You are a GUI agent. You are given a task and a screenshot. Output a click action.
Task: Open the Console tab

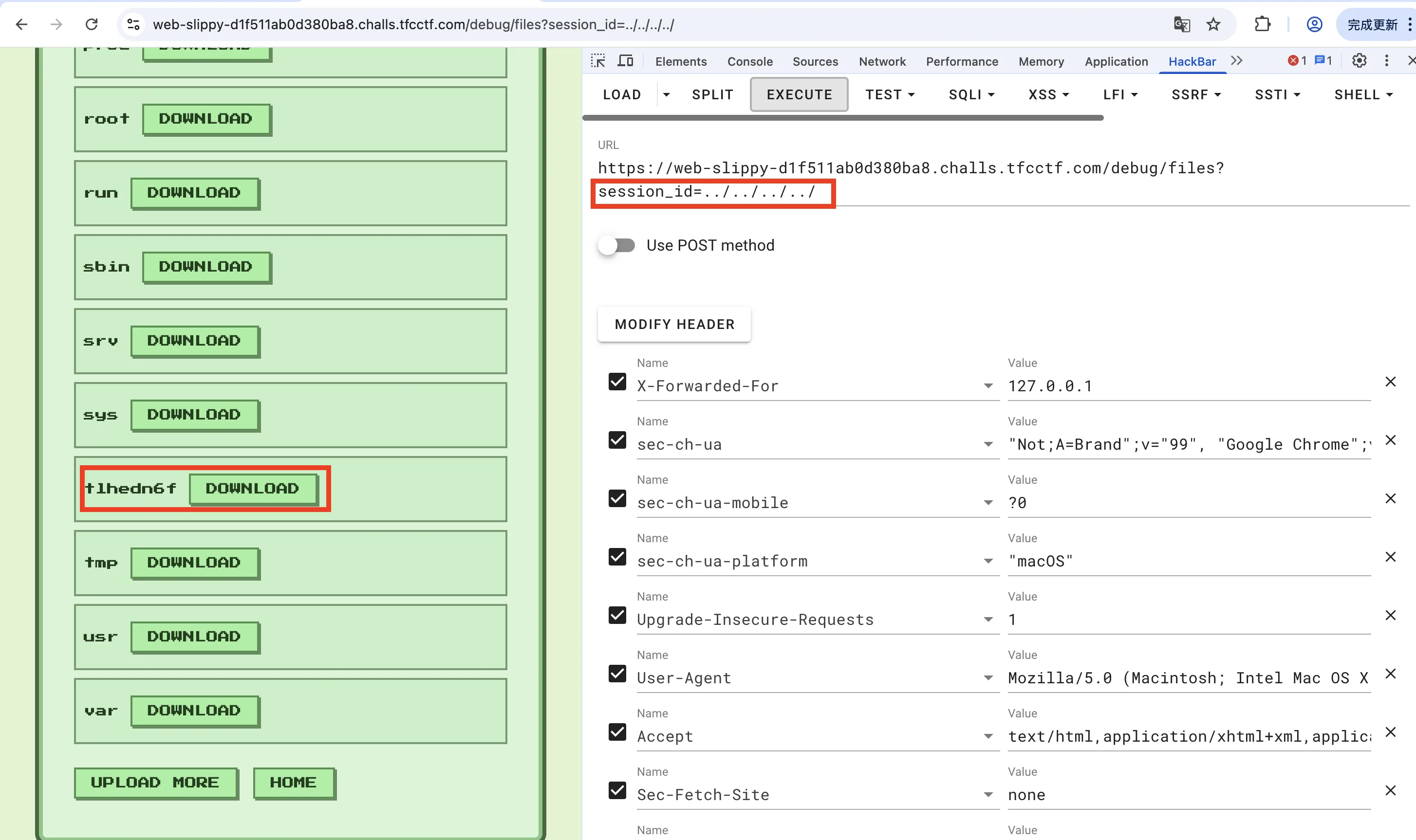tap(749, 62)
